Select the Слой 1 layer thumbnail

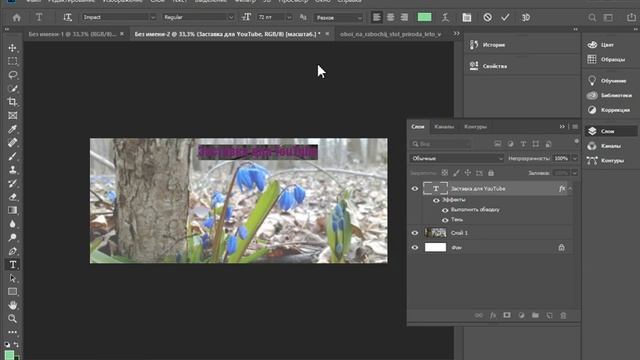[435, 233]
